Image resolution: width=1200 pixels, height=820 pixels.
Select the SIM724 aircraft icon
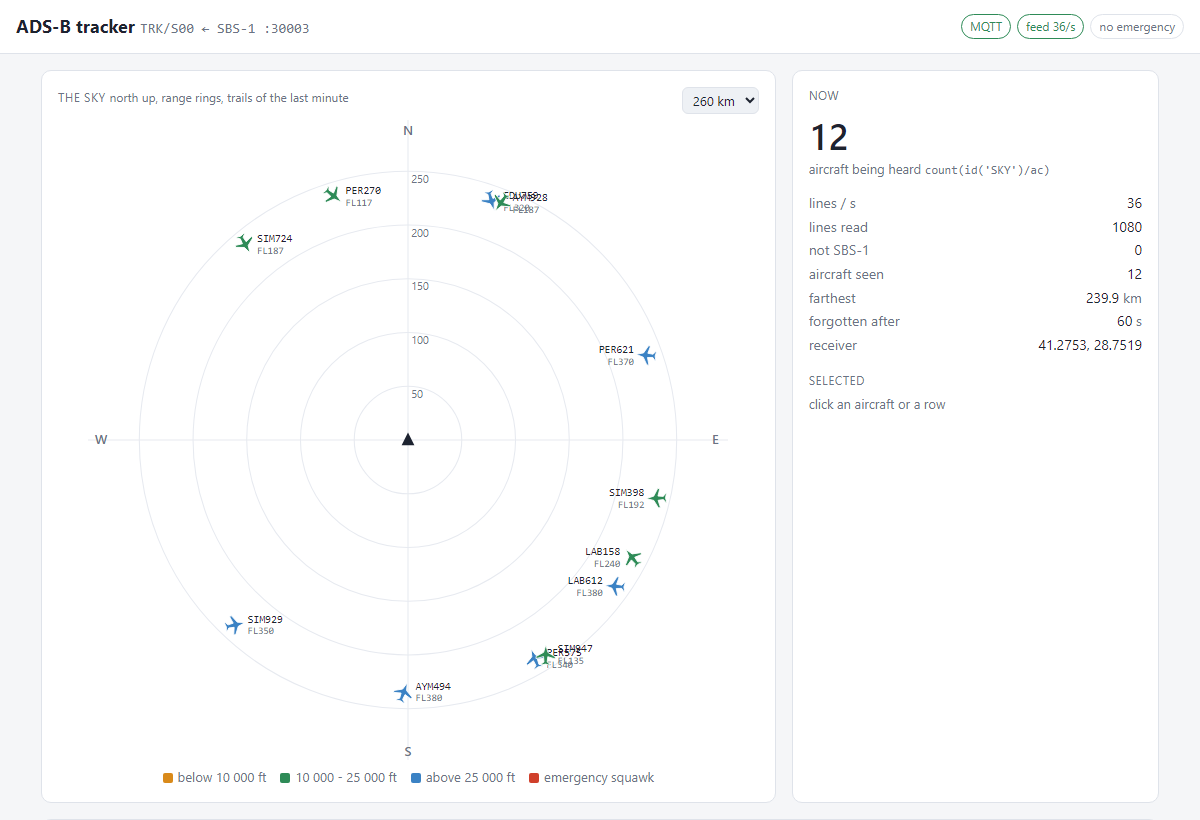244,242
